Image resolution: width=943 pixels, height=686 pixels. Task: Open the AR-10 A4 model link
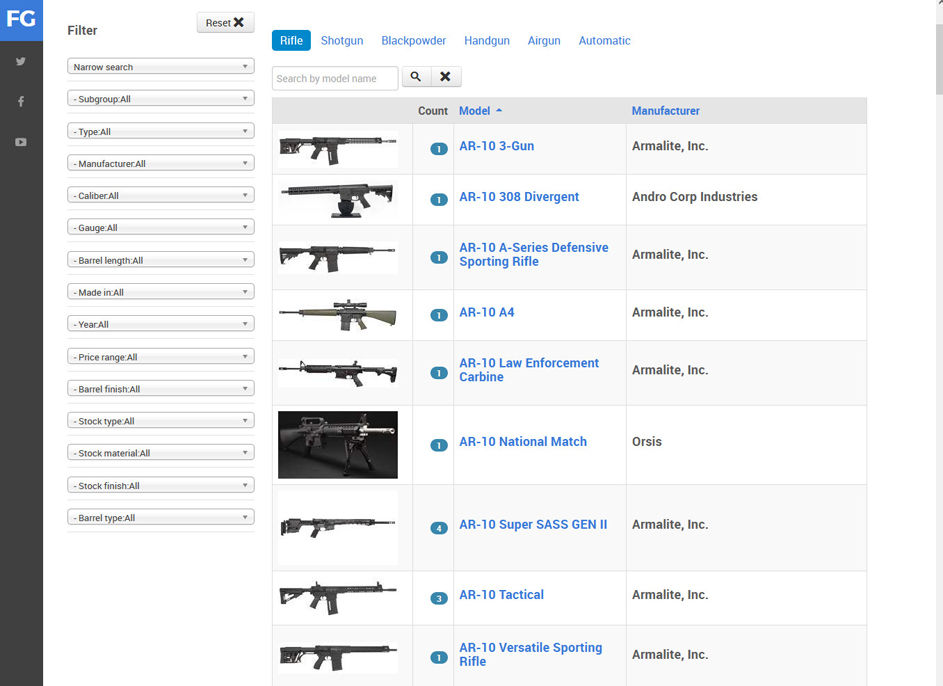[487, 312]
